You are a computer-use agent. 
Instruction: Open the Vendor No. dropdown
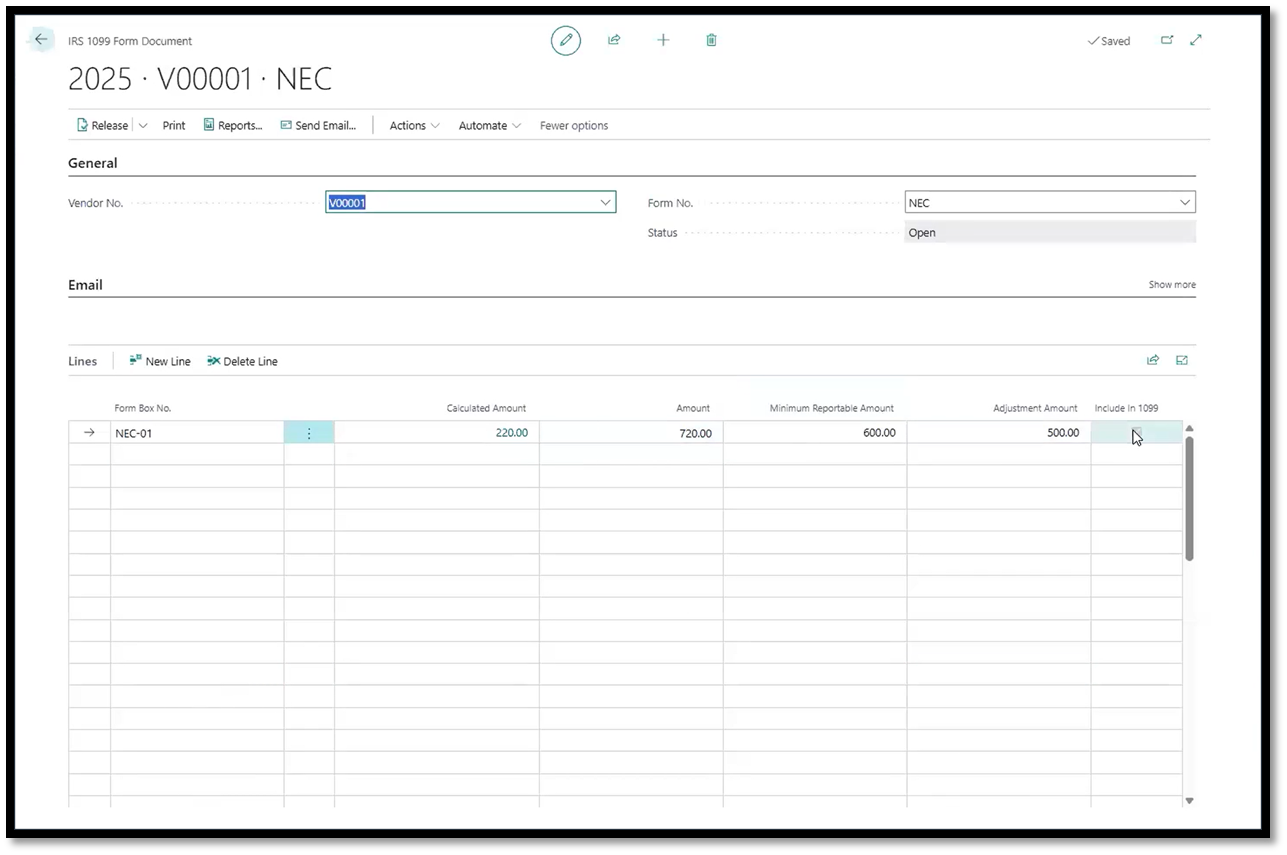(605, 202)
